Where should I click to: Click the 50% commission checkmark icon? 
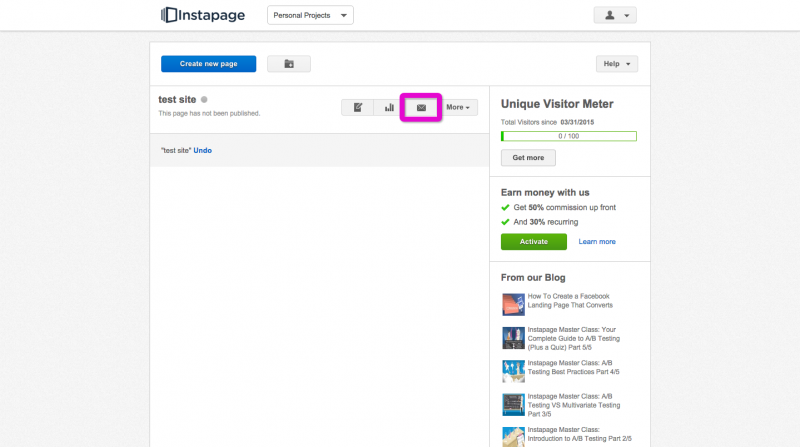(x=505, y=207)
